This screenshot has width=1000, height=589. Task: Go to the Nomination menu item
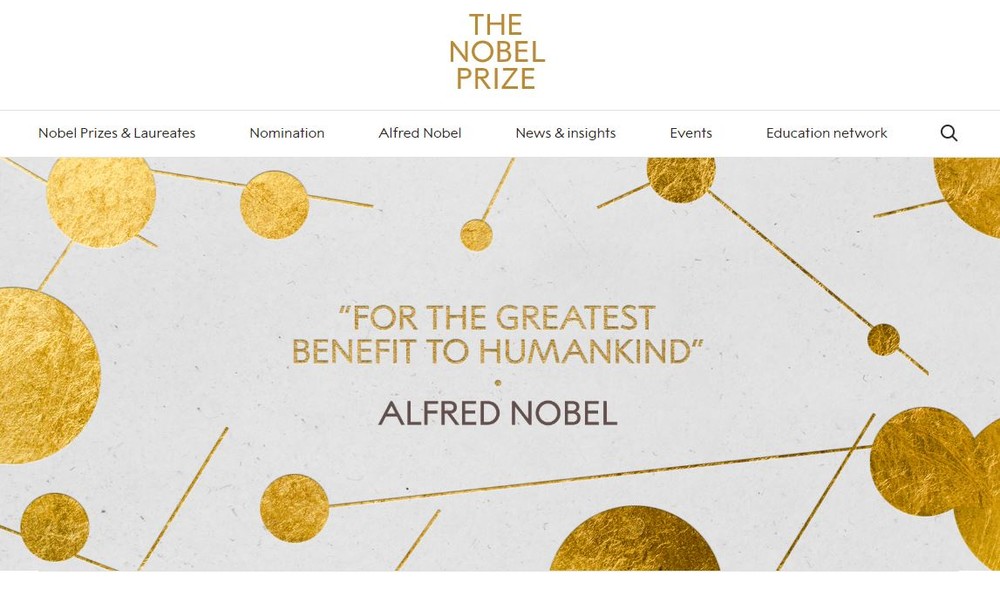coord(287,133)
